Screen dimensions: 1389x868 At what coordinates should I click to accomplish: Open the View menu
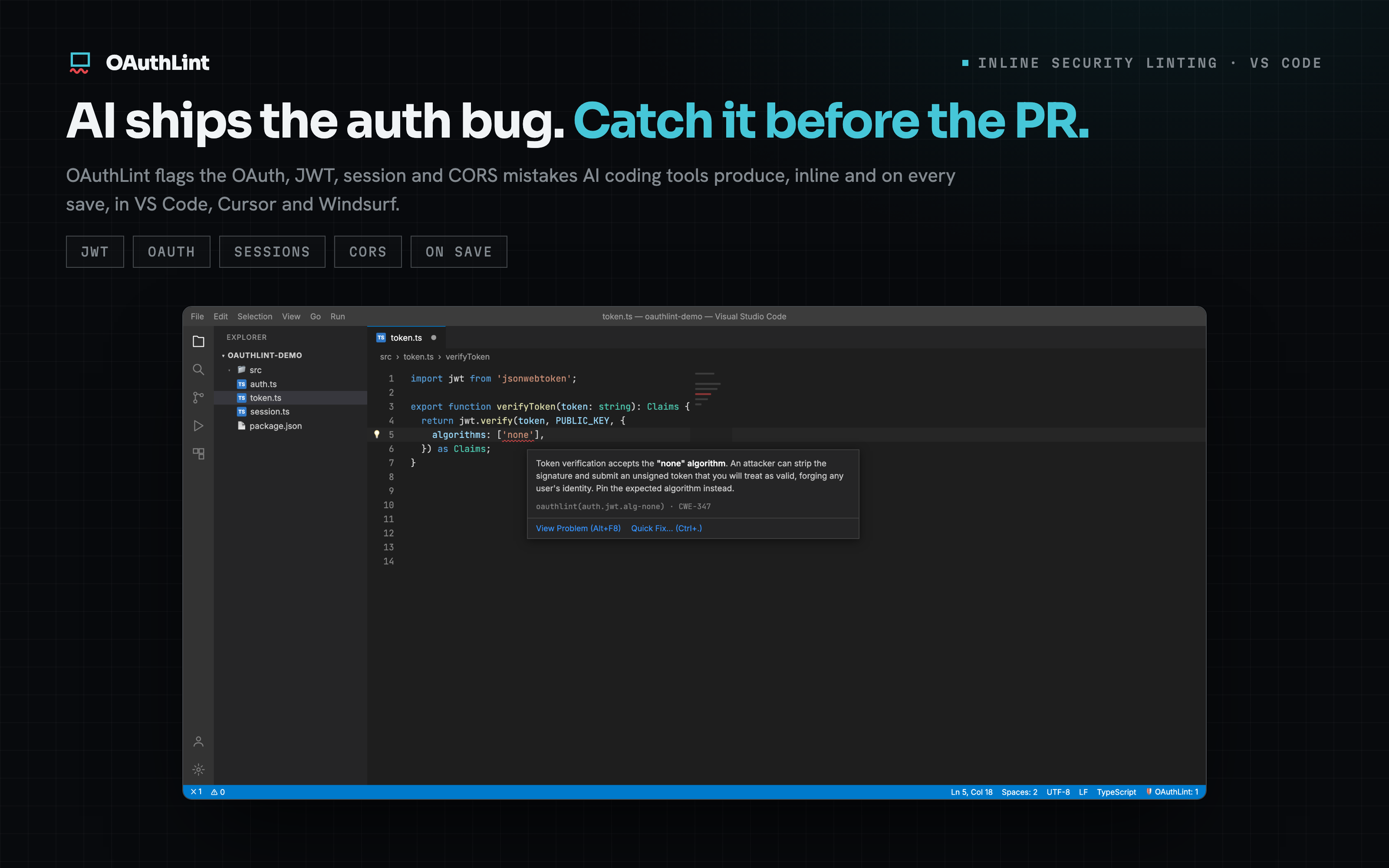(291, 316)
